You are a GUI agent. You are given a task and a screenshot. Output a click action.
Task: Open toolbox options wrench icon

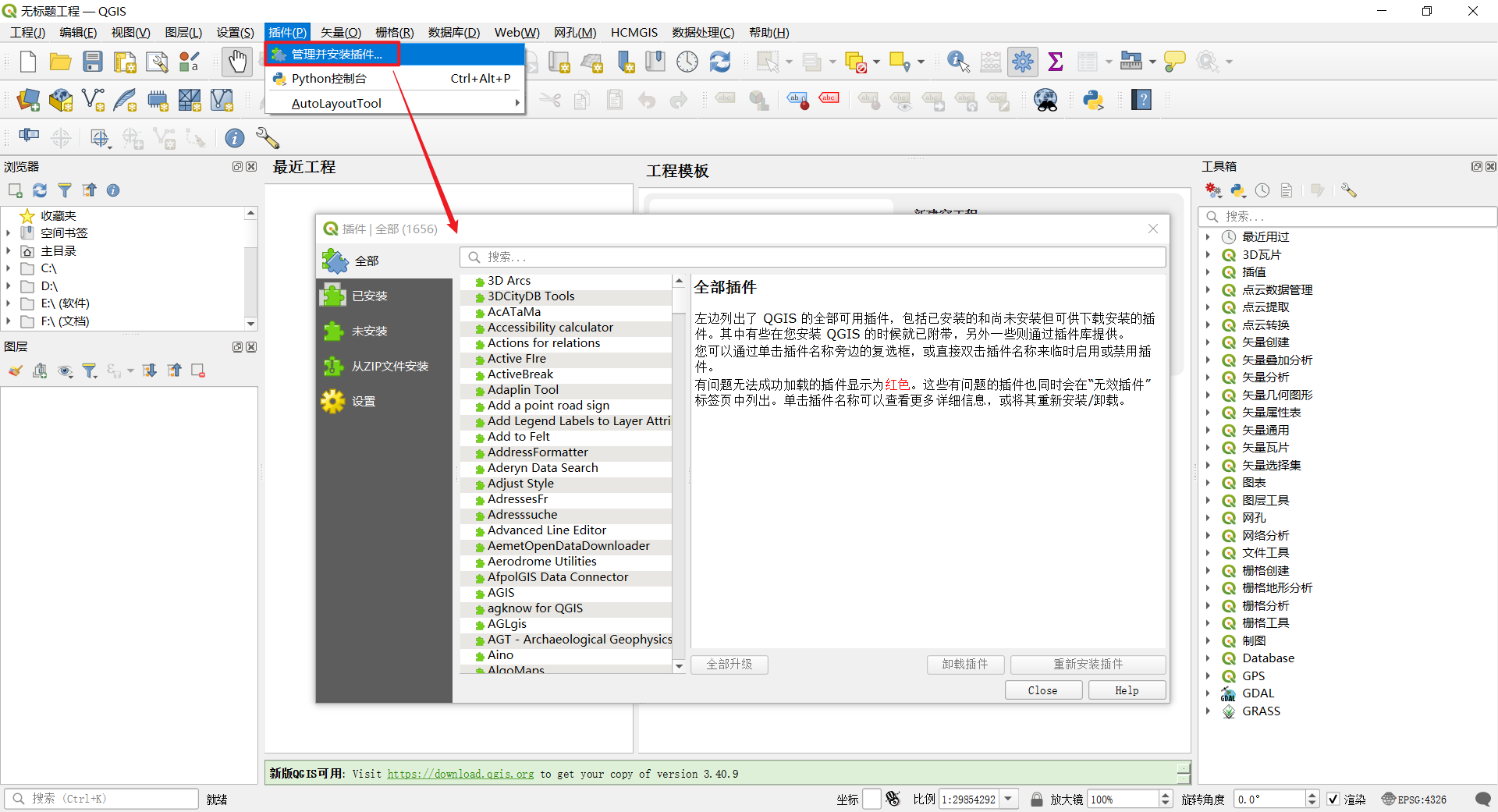[1349, 190]
